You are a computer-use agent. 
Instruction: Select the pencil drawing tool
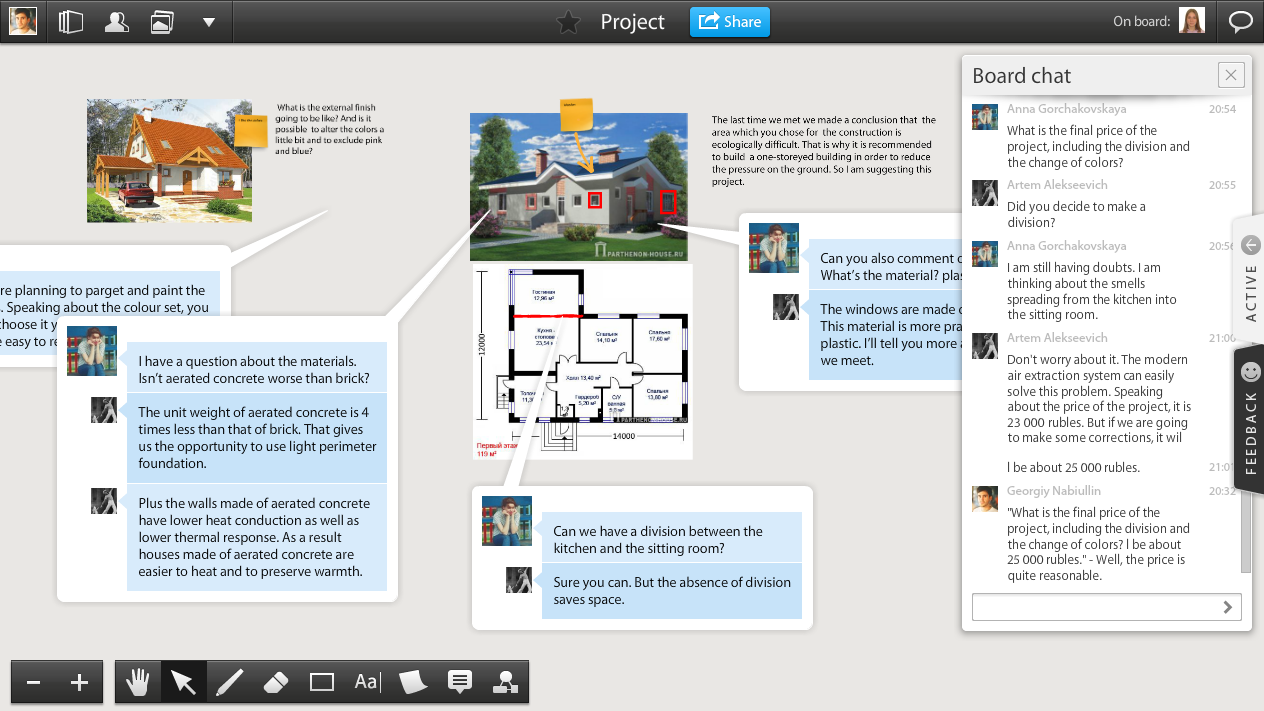pos(229,682)
